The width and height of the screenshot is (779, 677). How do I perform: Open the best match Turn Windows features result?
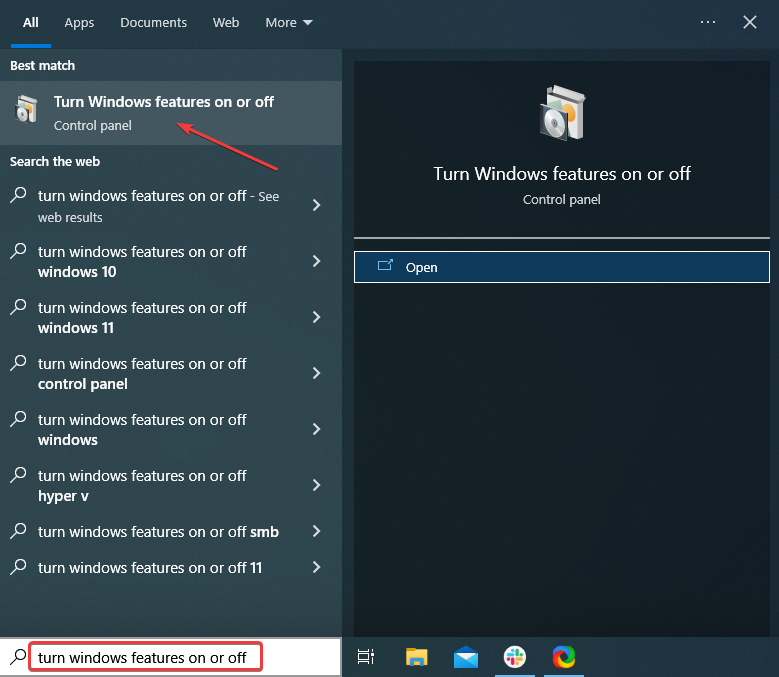171,113
